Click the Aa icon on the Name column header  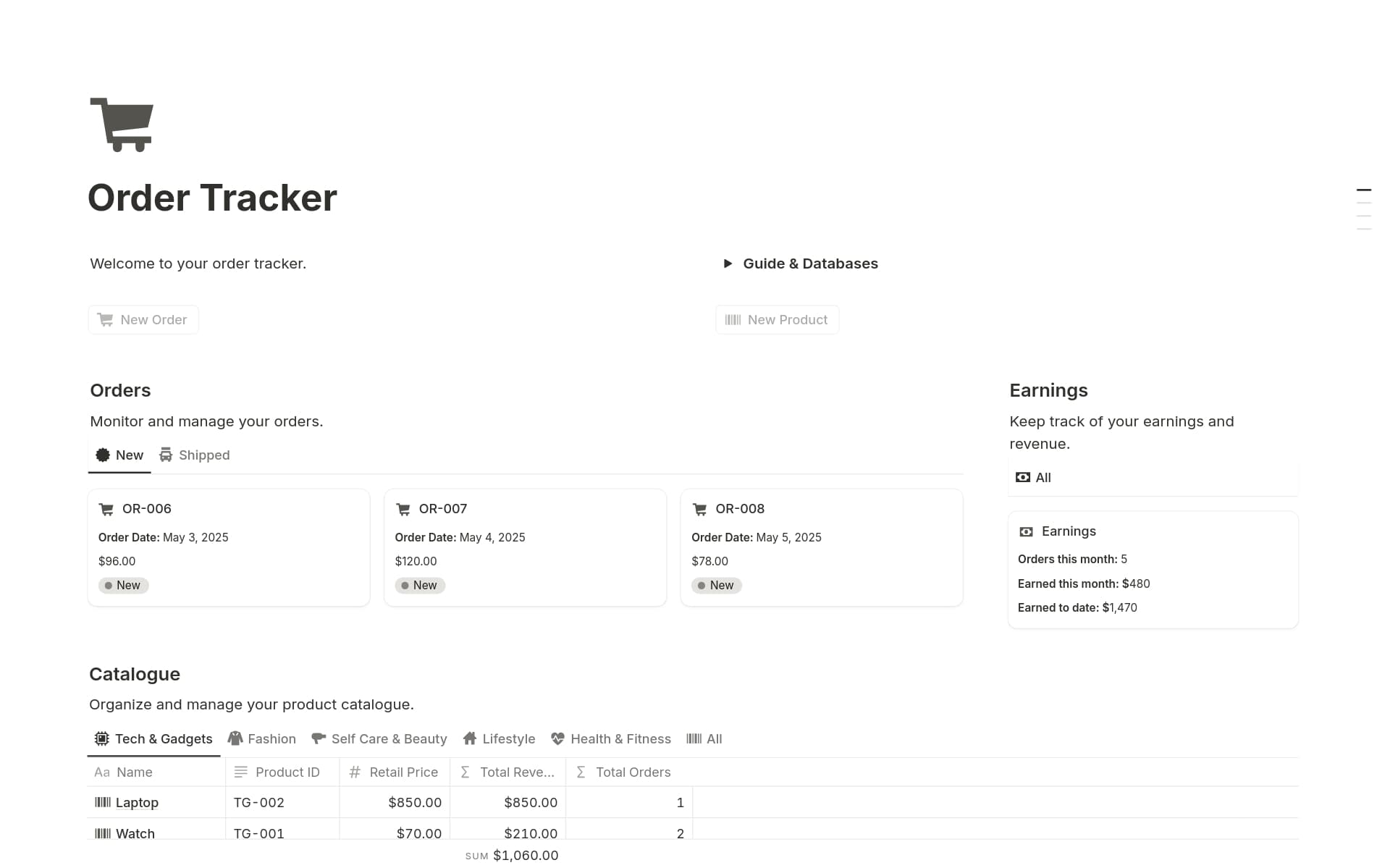tap(101, 772)
